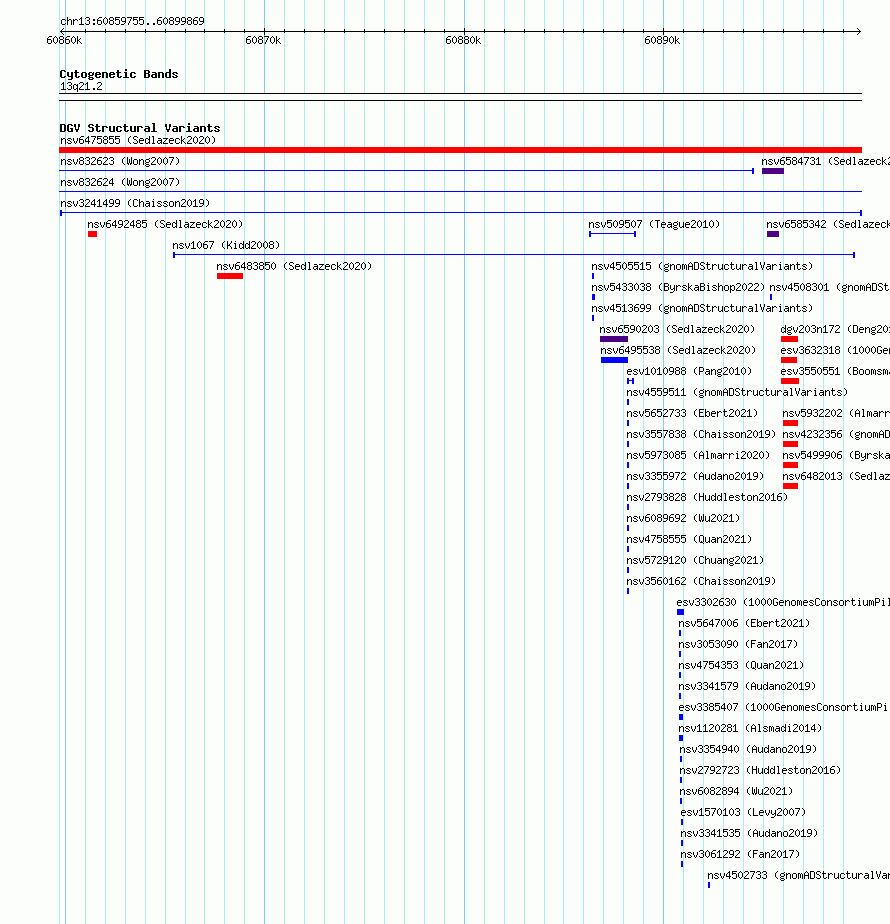Click the nsv5652733 (Ebert2021) label
Screen dimensions: 890x924
[x=692, y=414]
